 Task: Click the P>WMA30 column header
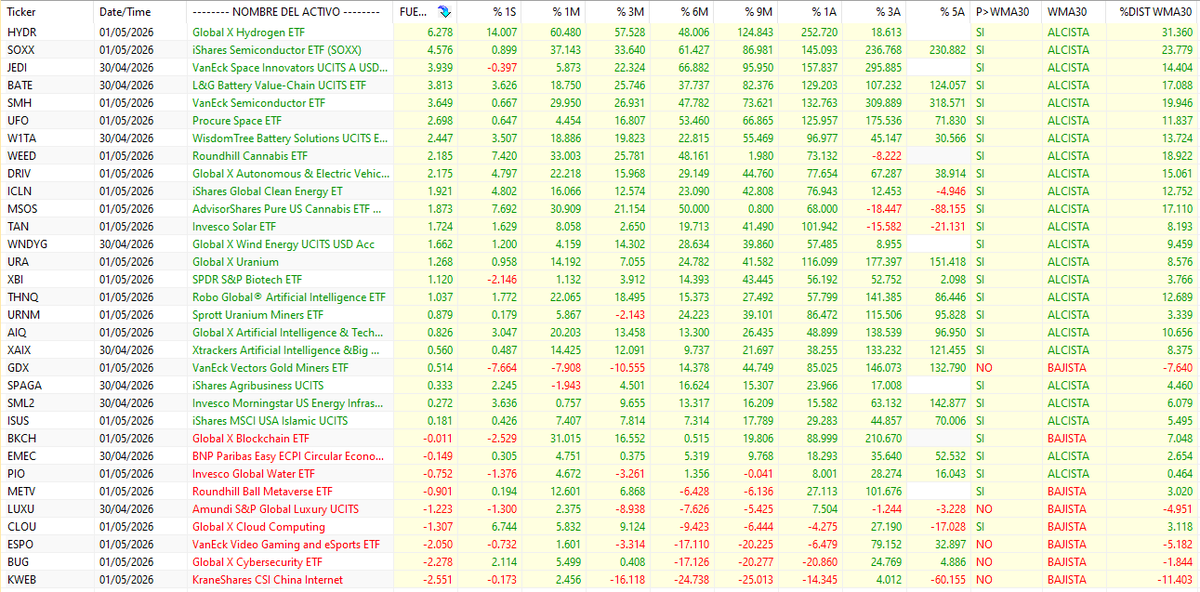click(1002, 13)
